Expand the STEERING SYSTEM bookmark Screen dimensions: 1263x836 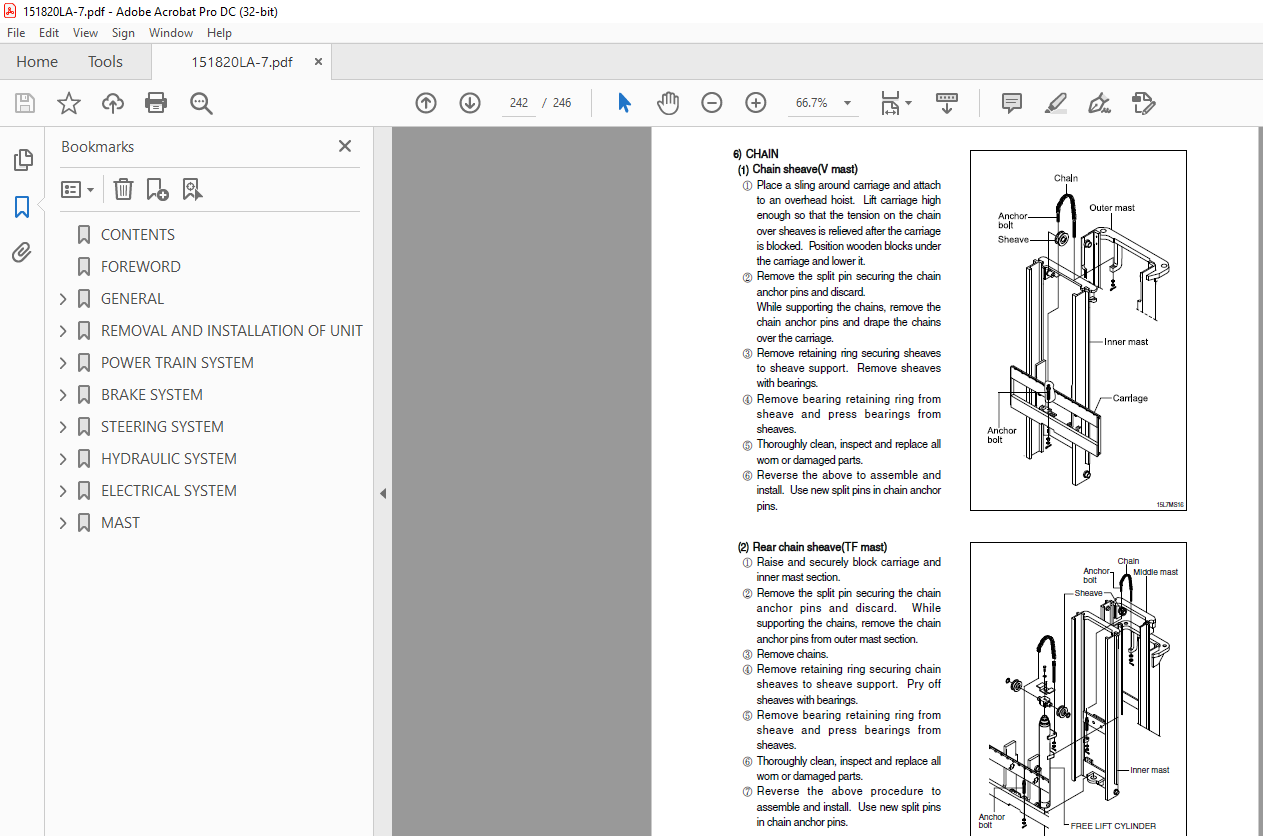click(x=63, y=427)
